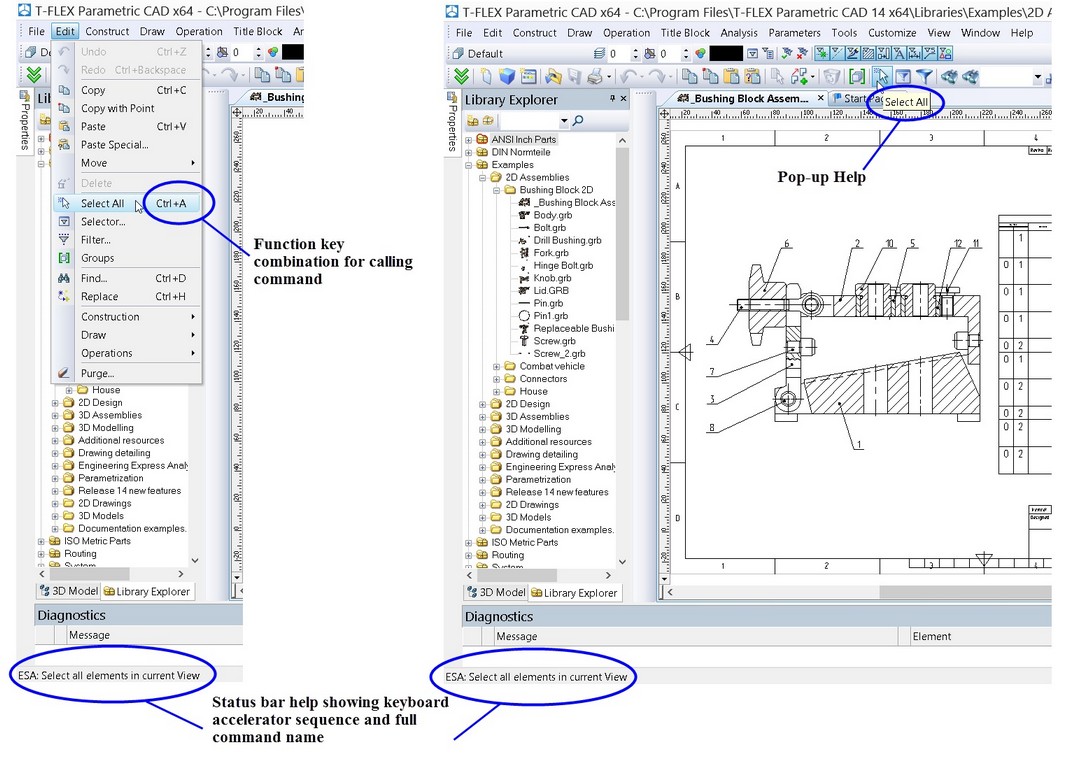
Task: Click the Paste clipboard icon in right toolbar
Action: click(x=732, y=76)
